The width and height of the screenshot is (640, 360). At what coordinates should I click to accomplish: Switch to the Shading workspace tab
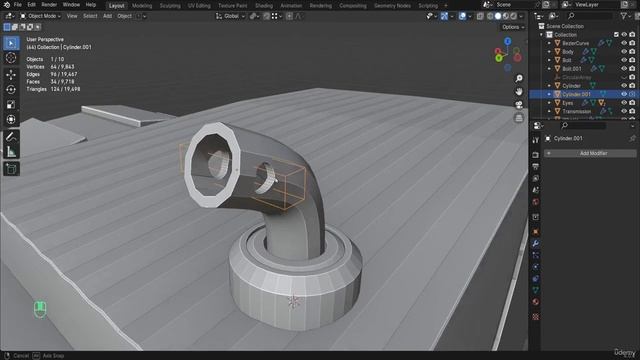click(x=264, y=6)
